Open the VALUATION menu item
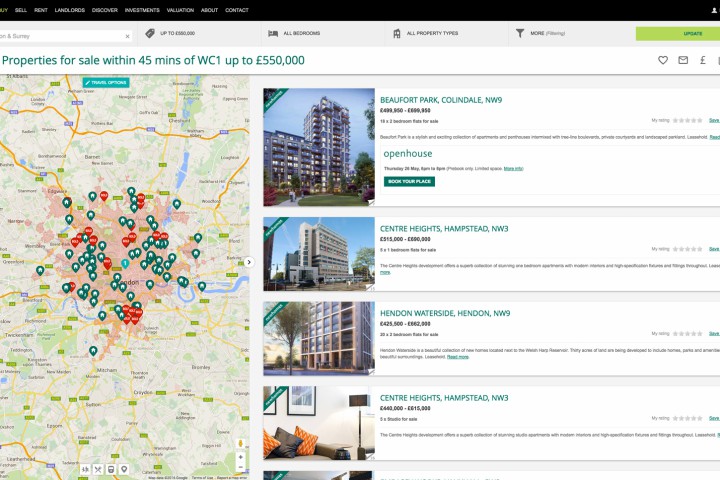This screenshot has height=480, width=720. pos(180,10)
